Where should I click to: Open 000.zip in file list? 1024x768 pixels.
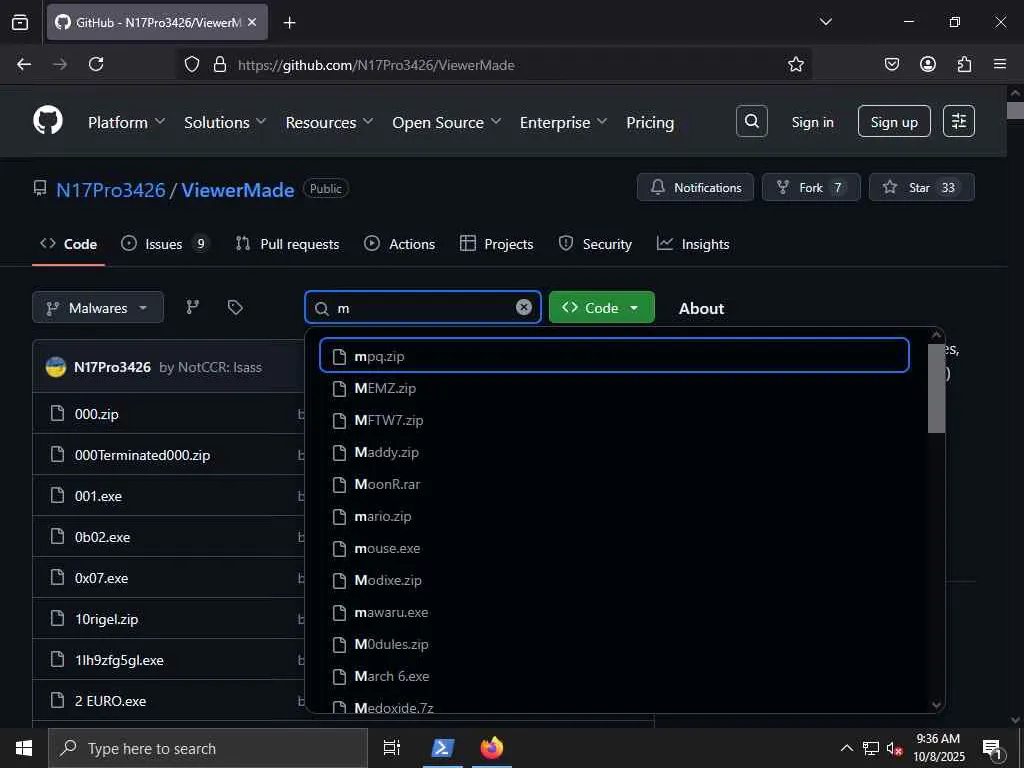[x=97, y=414]
